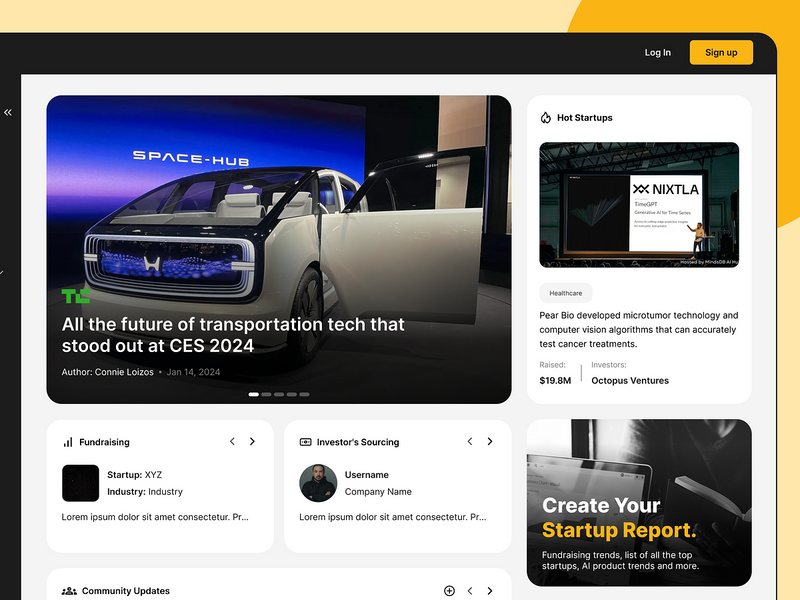800x600 pixels.
Task: Click the left chevron in Community Updates
Action: 470,590
